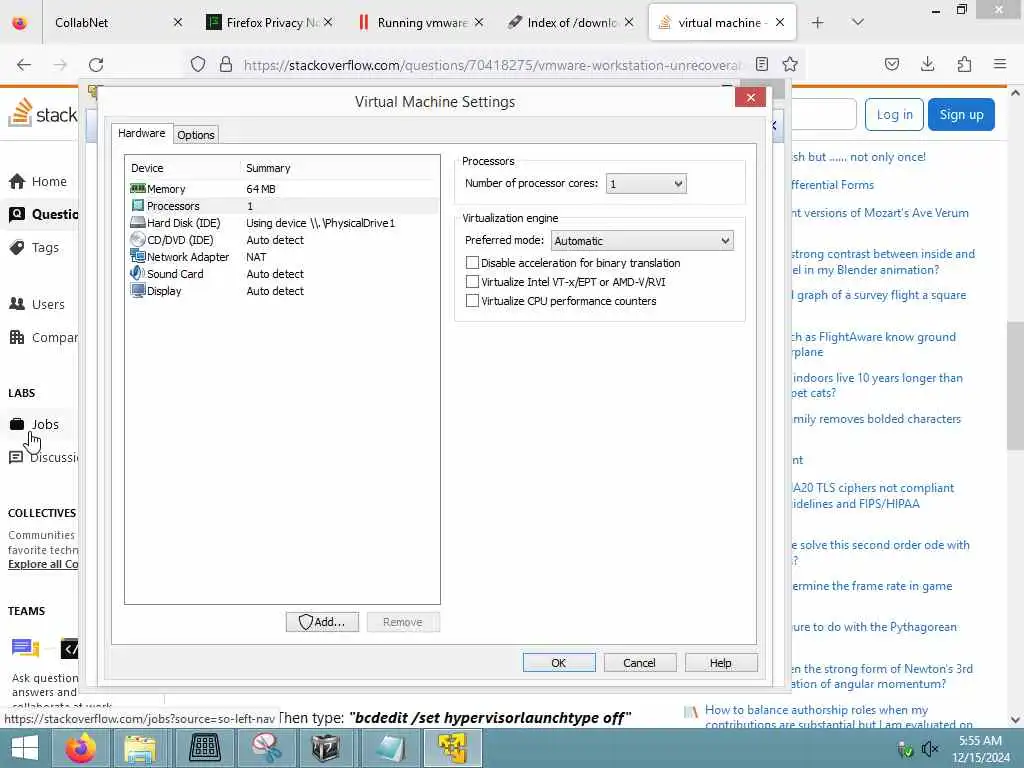Close the virtual machine browser tab

coord(780,23)
